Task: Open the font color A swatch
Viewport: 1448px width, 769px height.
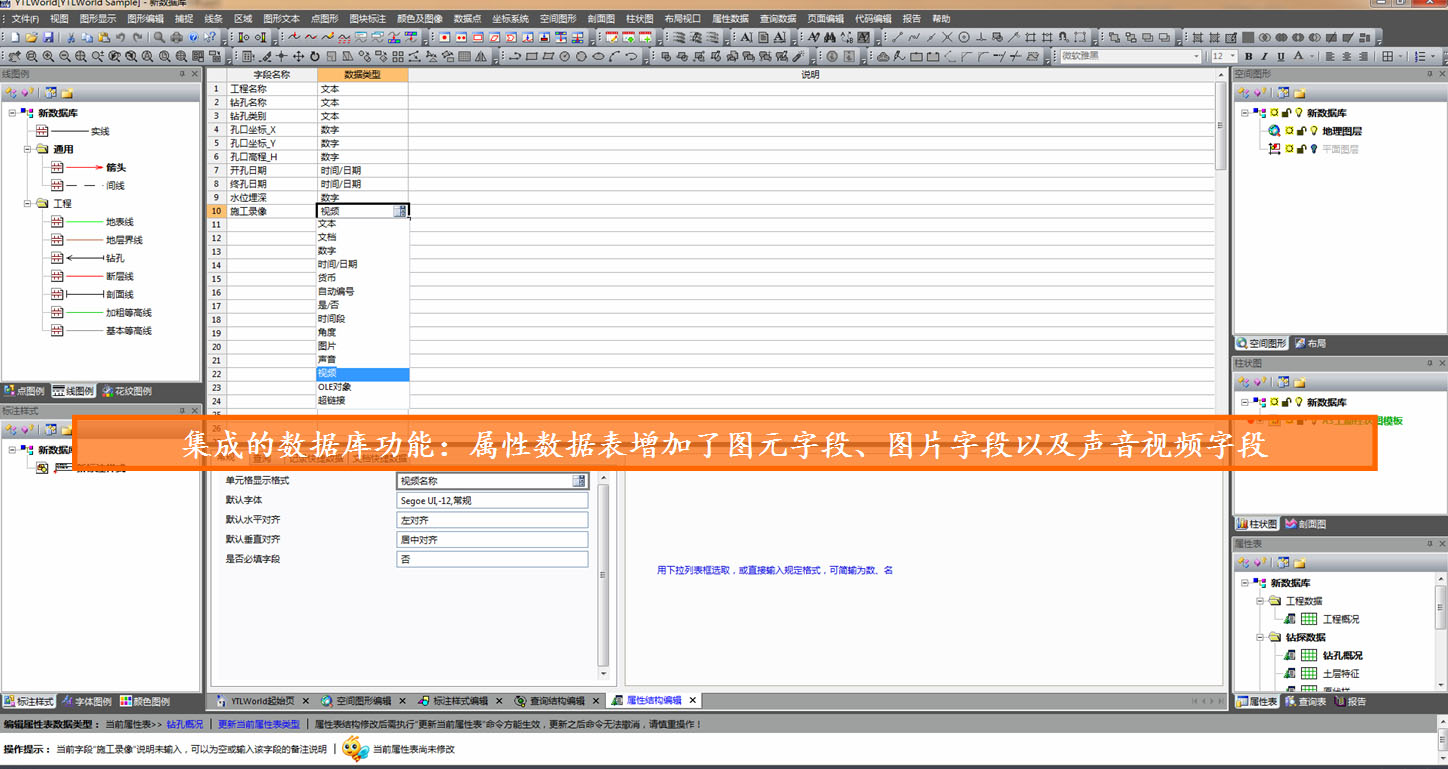Action: tap(1298, 57)
